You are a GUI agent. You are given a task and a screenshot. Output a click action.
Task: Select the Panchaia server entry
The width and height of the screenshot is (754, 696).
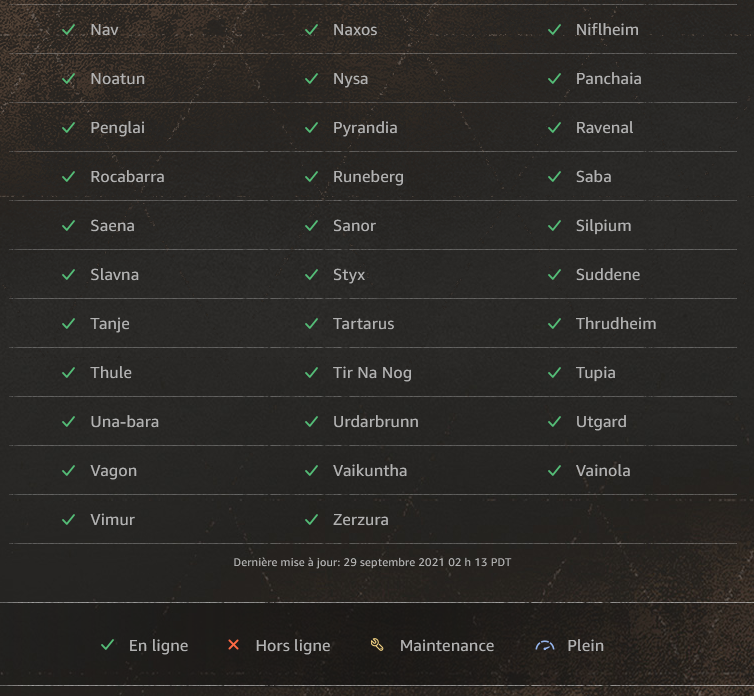[609, 79]
